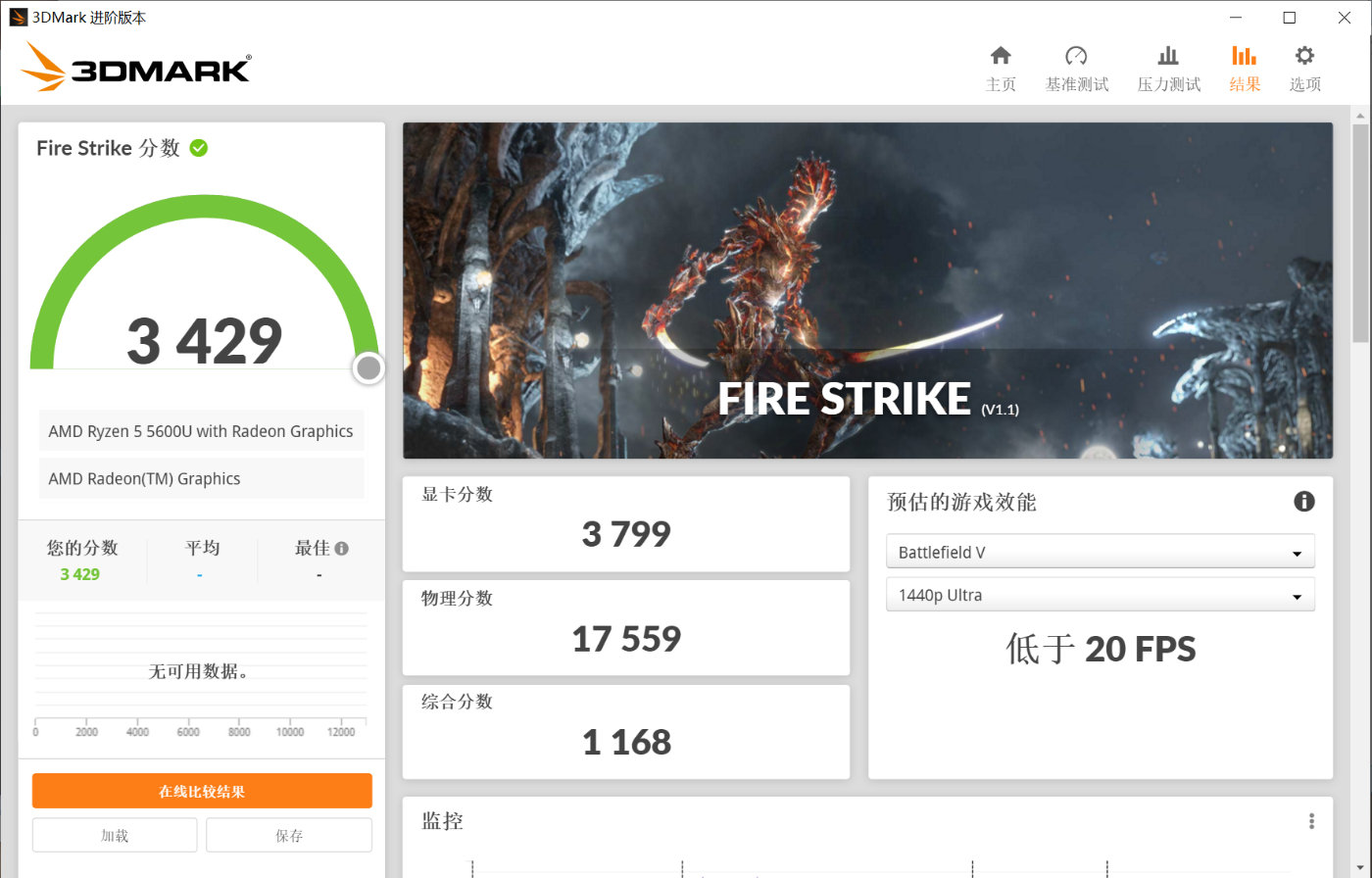
Task: Click the Fire Strike 分数 heading
Action: coord(108,148)
